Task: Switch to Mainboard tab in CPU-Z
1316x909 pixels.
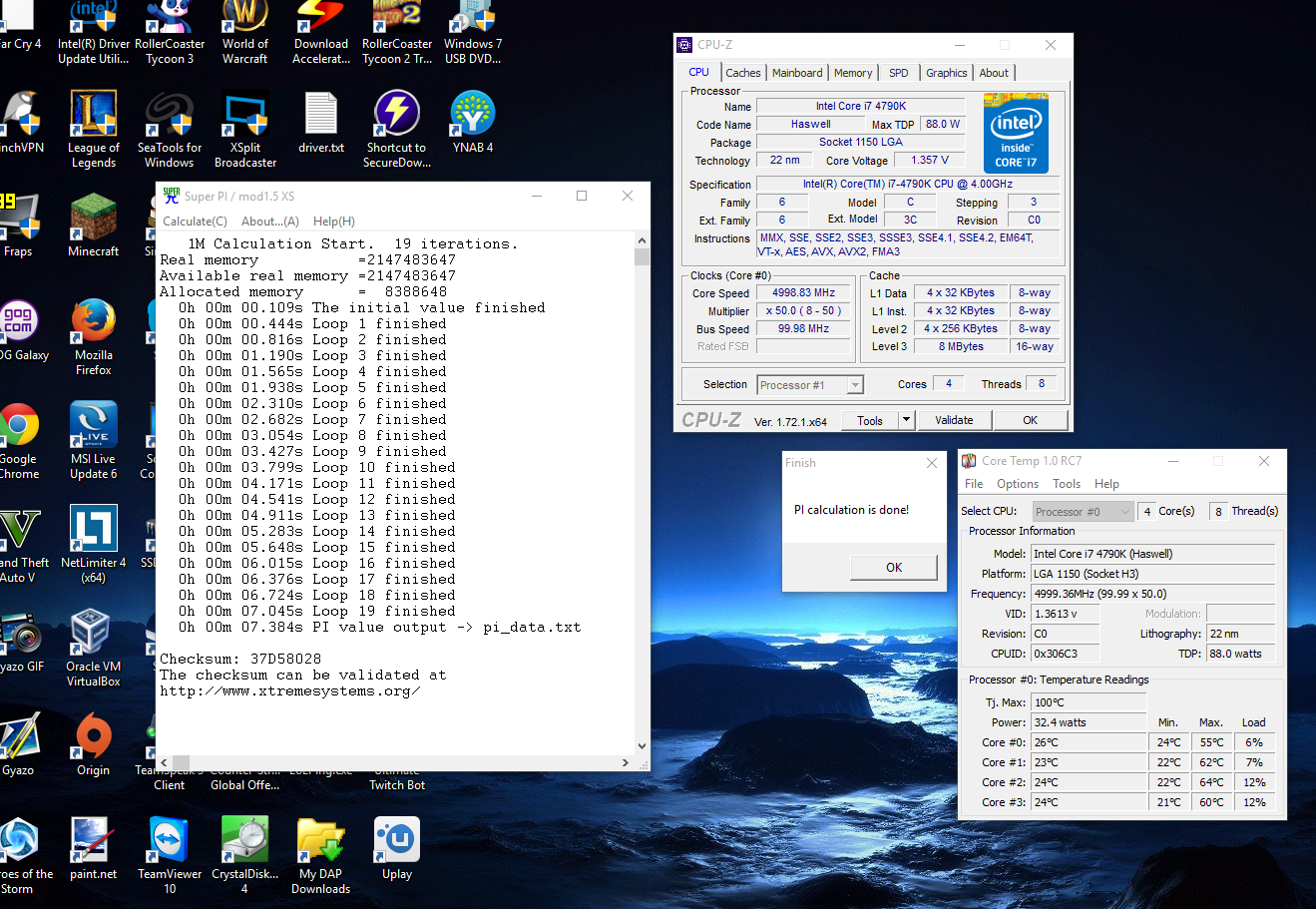Action: [797, 73]
